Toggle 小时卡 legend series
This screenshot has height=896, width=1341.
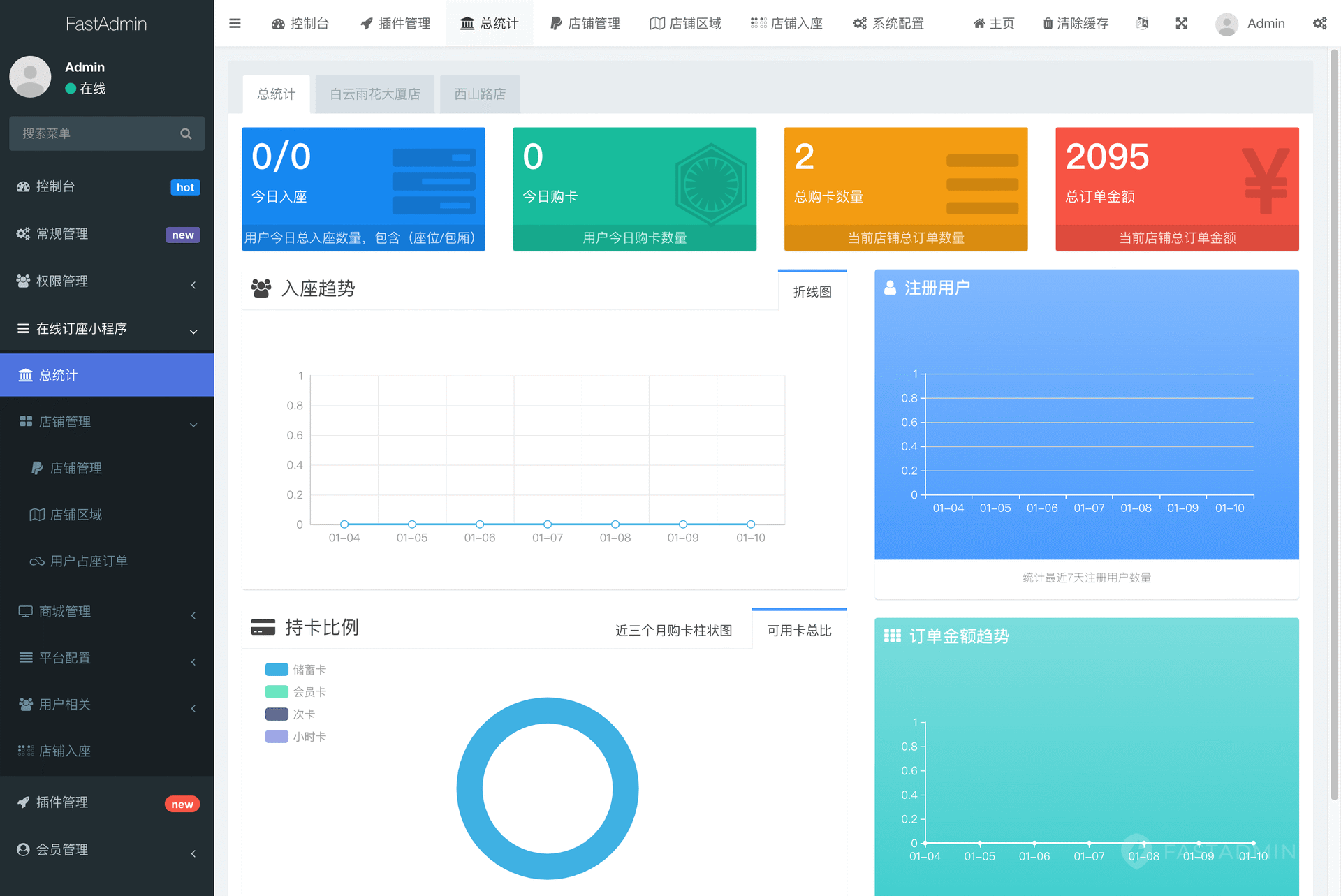tap(295, 737)
